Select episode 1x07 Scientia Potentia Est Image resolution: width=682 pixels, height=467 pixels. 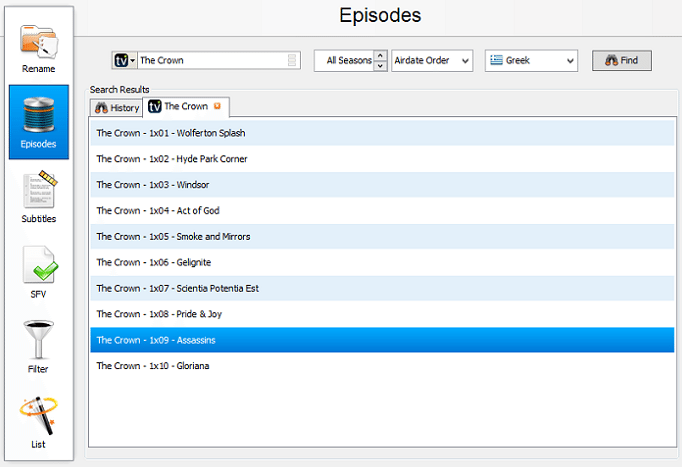382,288
